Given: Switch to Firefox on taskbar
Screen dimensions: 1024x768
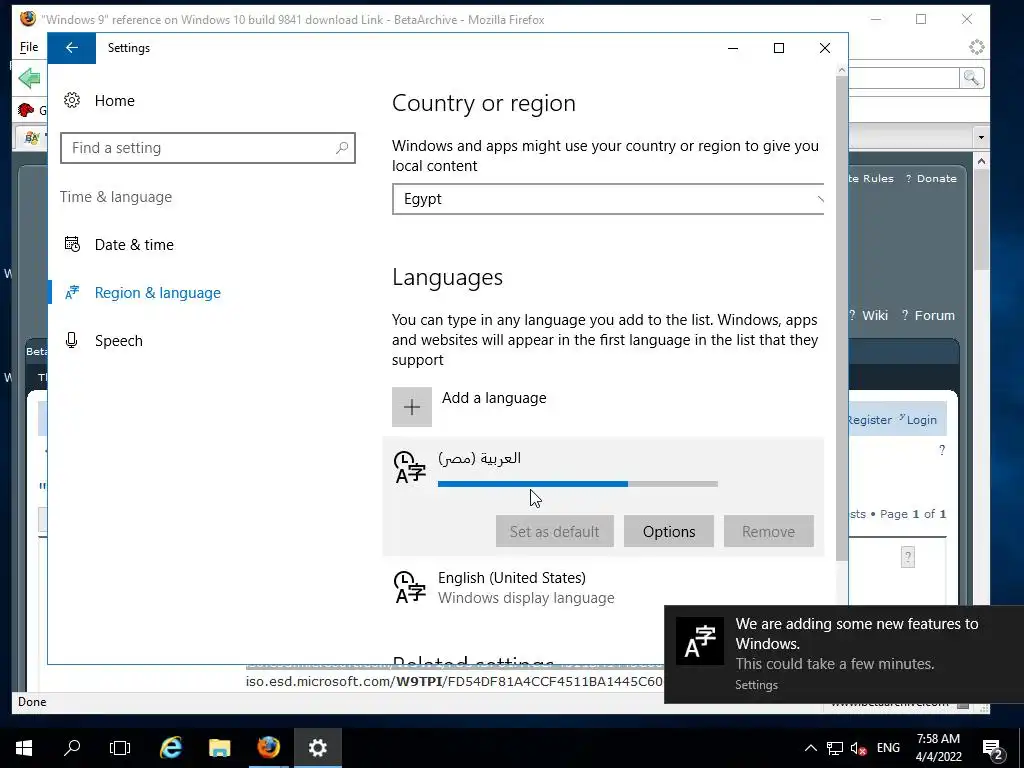Looking at the screenshot, I should point(268,748).
